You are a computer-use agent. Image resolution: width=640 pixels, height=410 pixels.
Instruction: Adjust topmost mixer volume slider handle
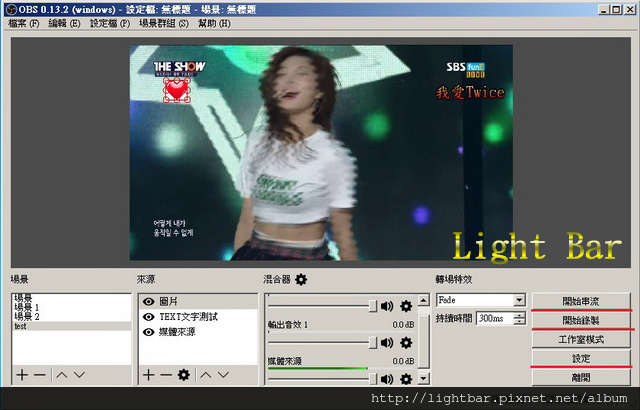point(373,306)
